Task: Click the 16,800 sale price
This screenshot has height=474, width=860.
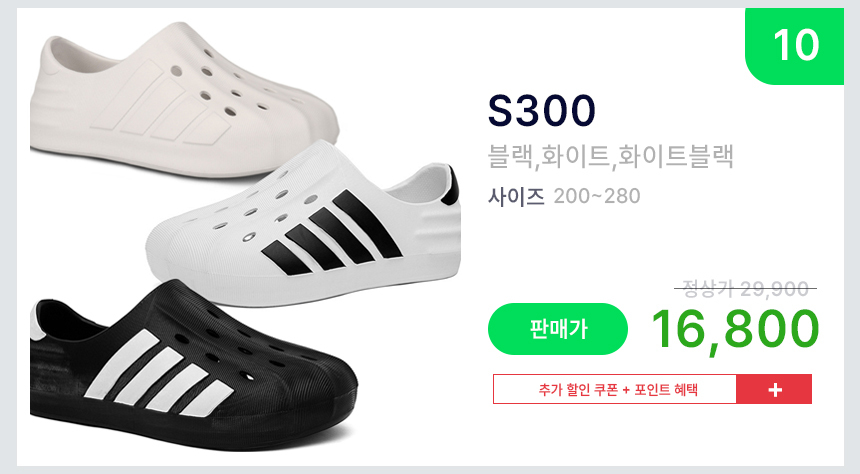Action: [735, 329]
